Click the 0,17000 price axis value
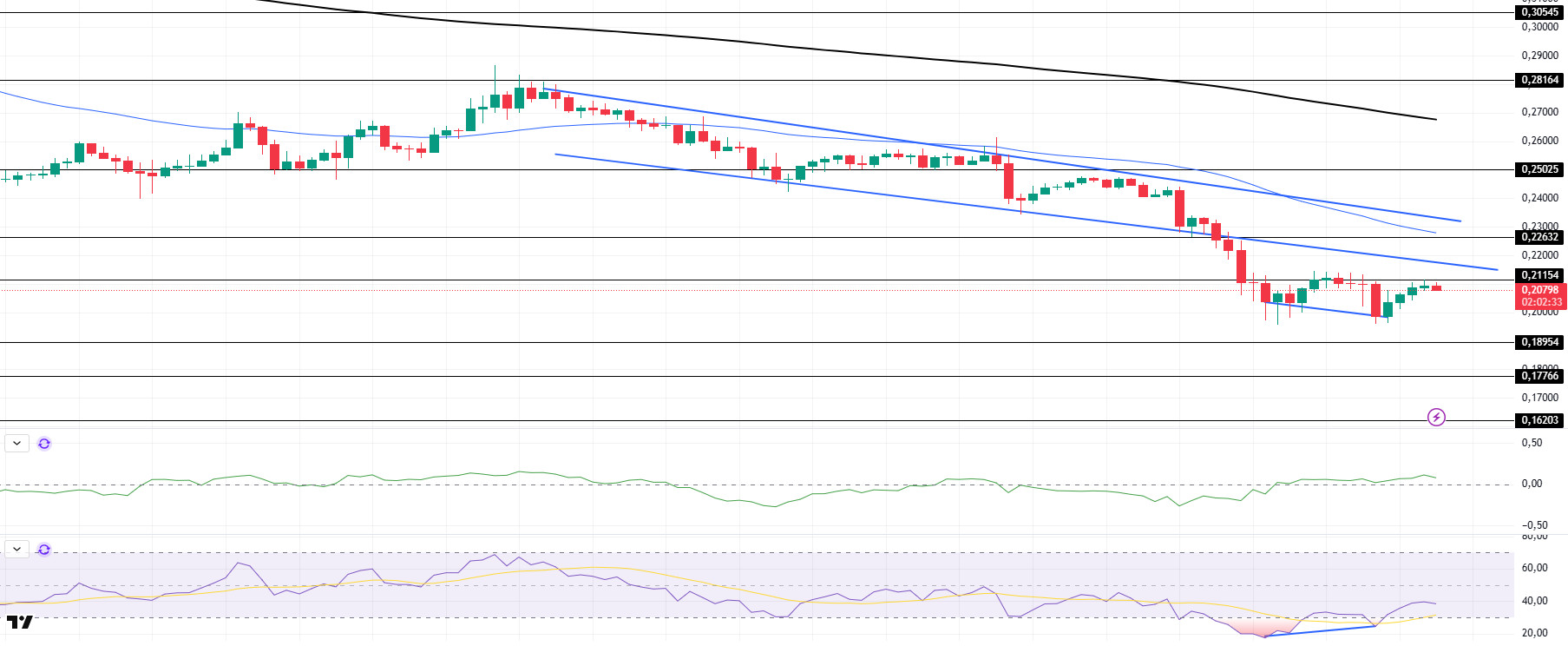The image size is (1568, 646). tap(1540, 398)
